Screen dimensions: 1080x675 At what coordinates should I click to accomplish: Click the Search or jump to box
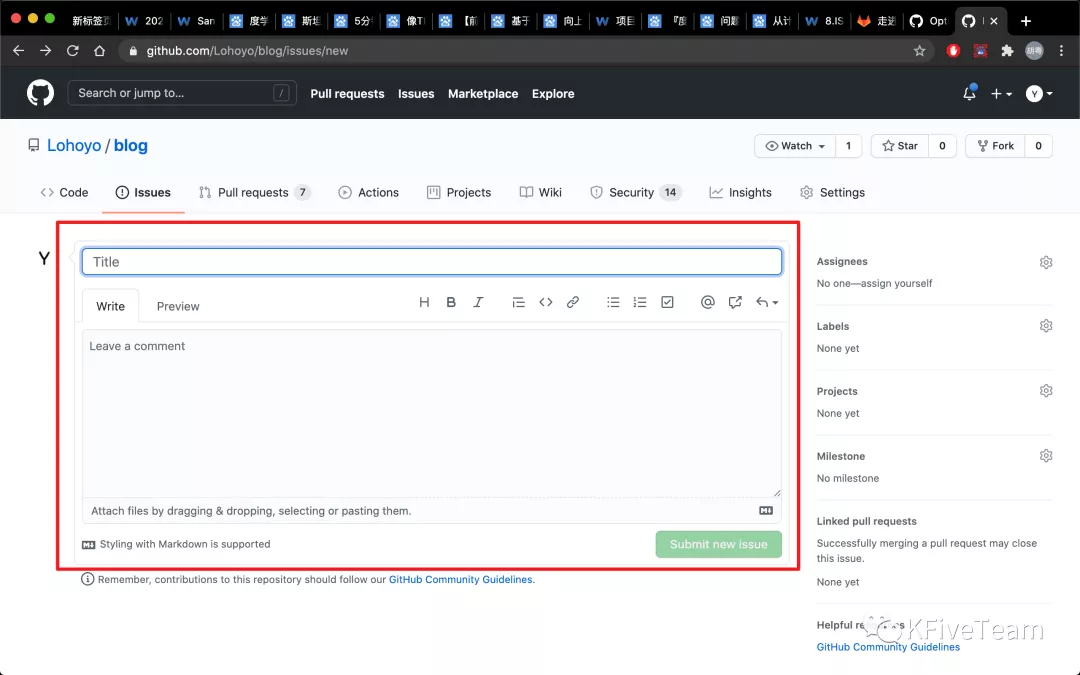[182, 93]
